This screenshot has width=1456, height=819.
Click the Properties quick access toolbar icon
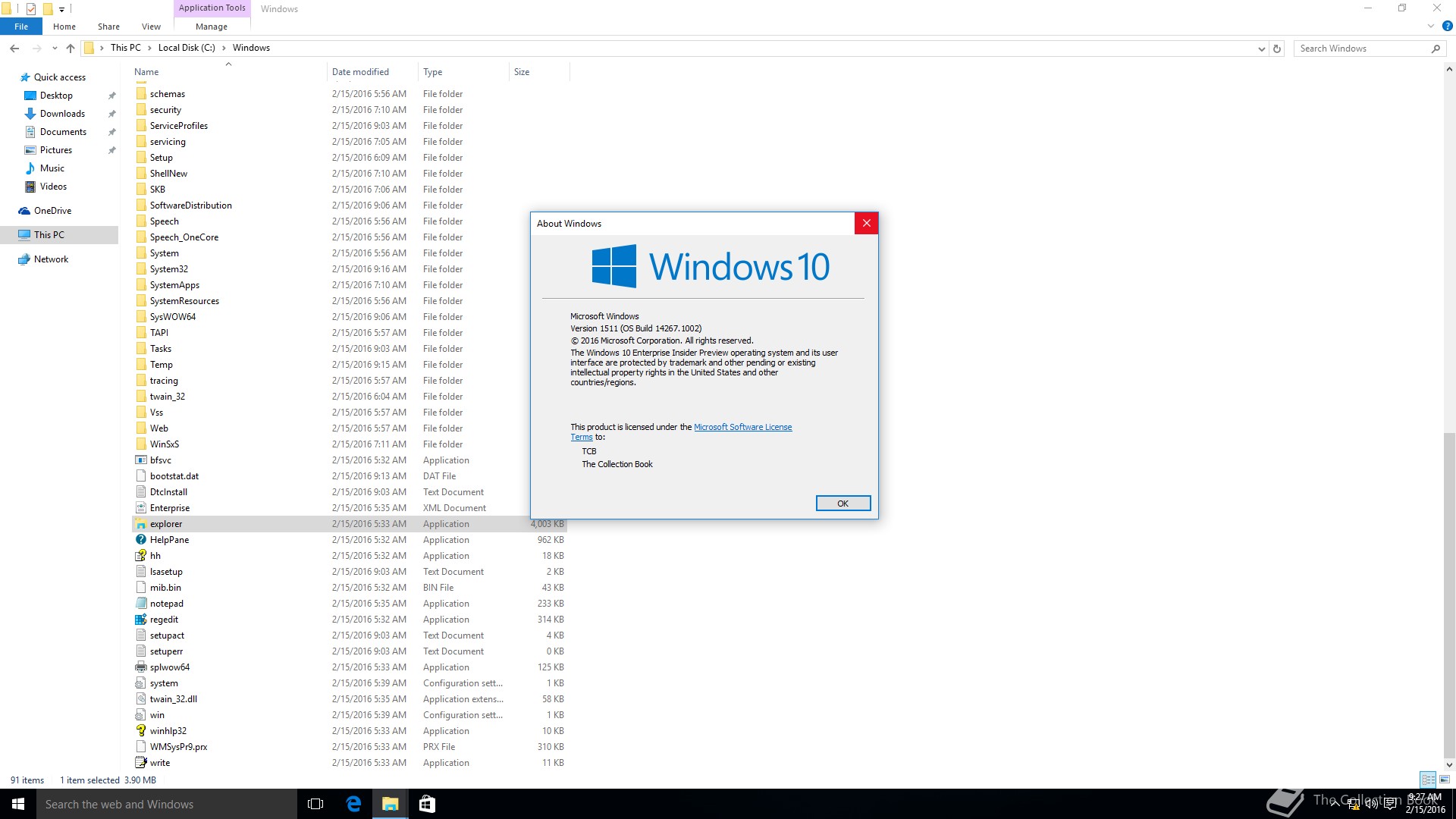coord(30,9)
